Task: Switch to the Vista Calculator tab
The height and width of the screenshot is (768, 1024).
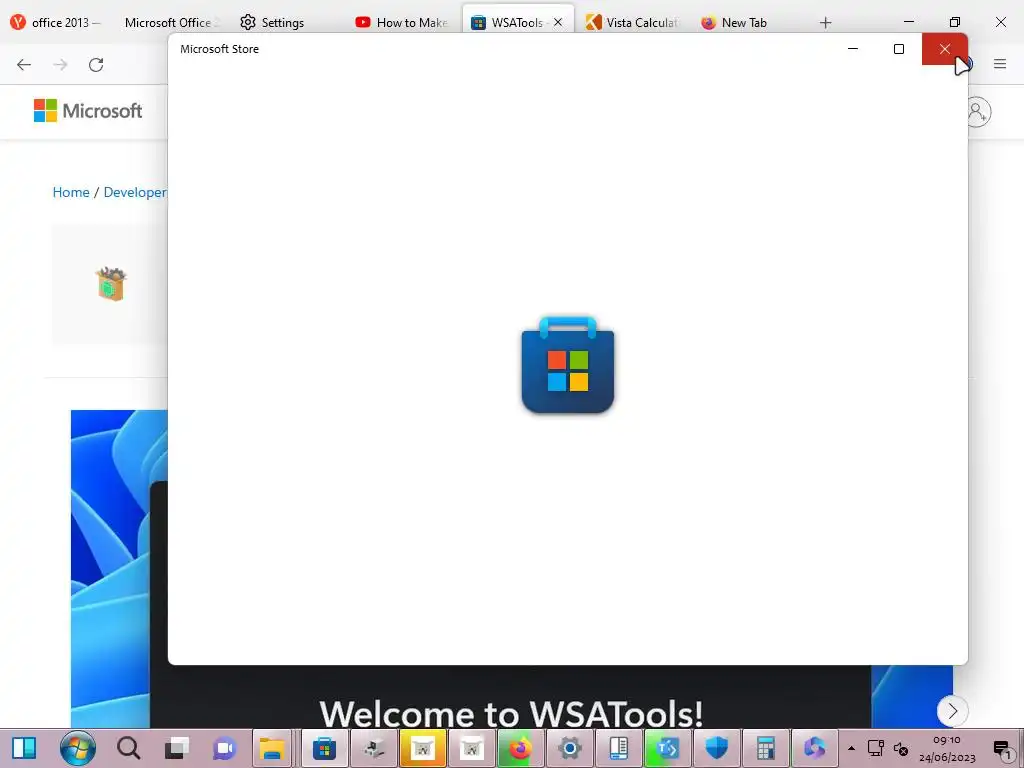Action: [632, 22]
